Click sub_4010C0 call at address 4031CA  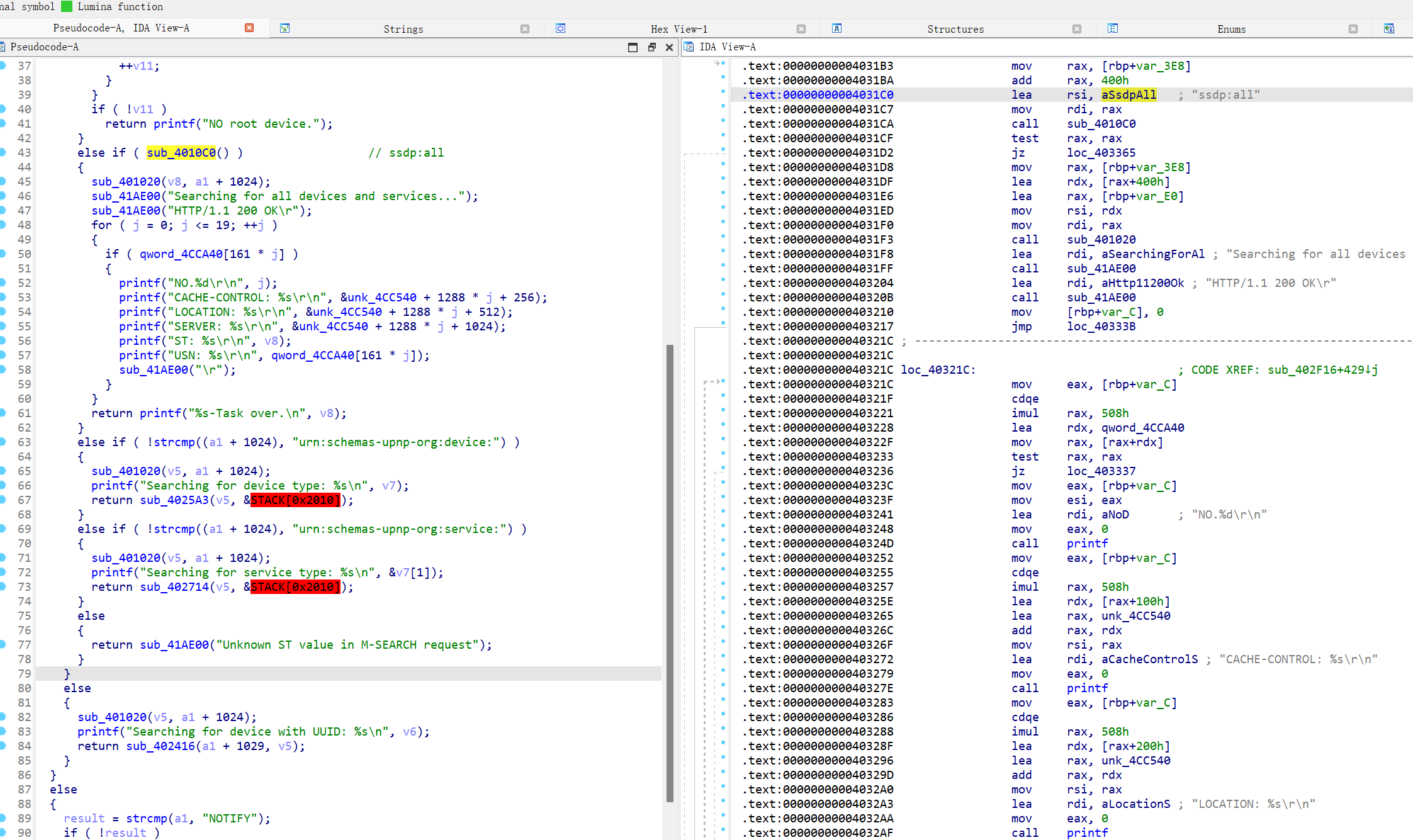[1101, 123]
